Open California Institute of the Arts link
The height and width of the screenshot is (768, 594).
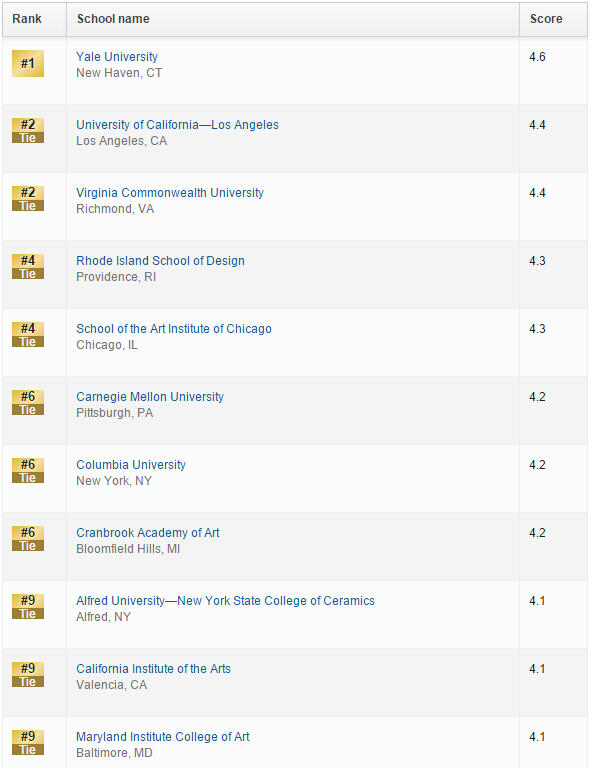pyautogui.click(x=153, y=669)
